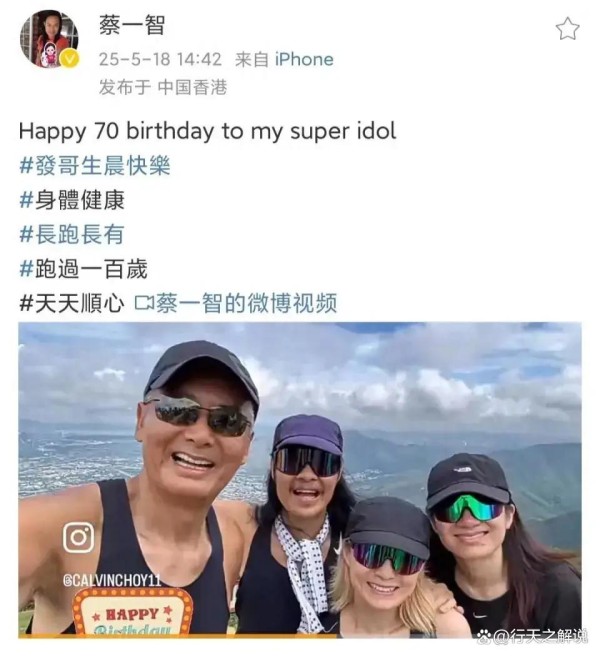
Task: Tap the star favorite icon
Action: (x=567, y=29)
